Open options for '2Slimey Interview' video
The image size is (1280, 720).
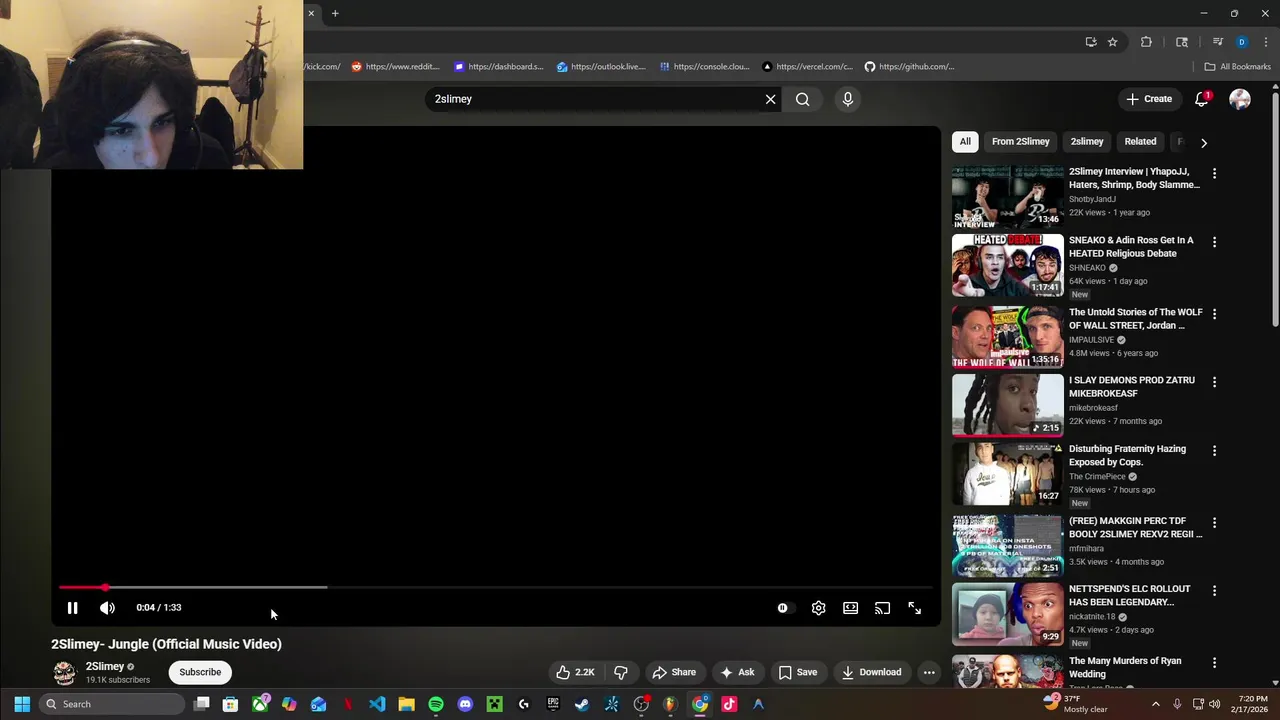(x=1214, y=173)
